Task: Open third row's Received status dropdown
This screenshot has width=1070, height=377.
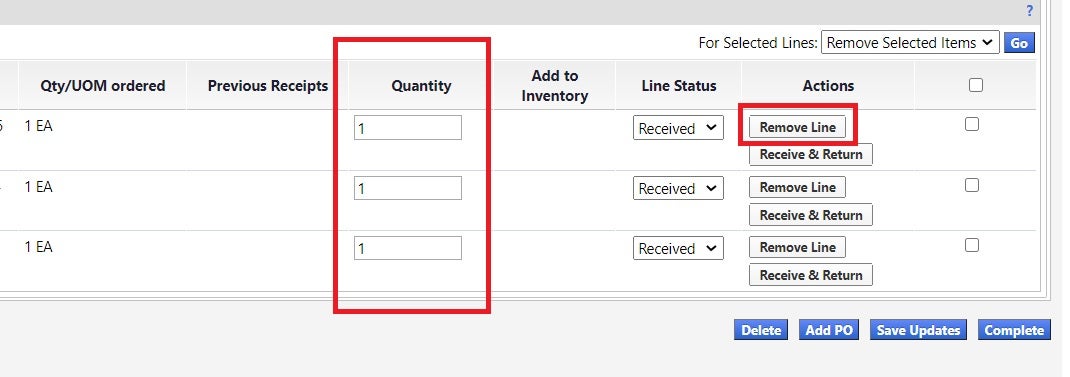Action: click(x=678, y=249)
